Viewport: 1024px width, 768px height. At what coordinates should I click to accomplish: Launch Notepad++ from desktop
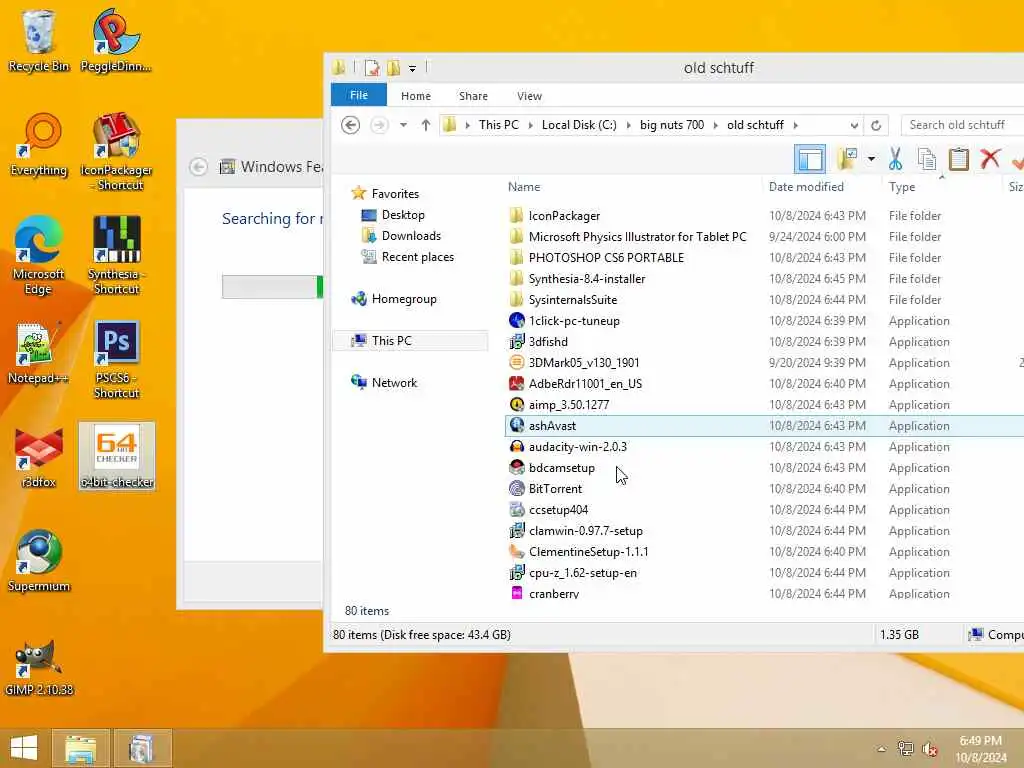39,353
